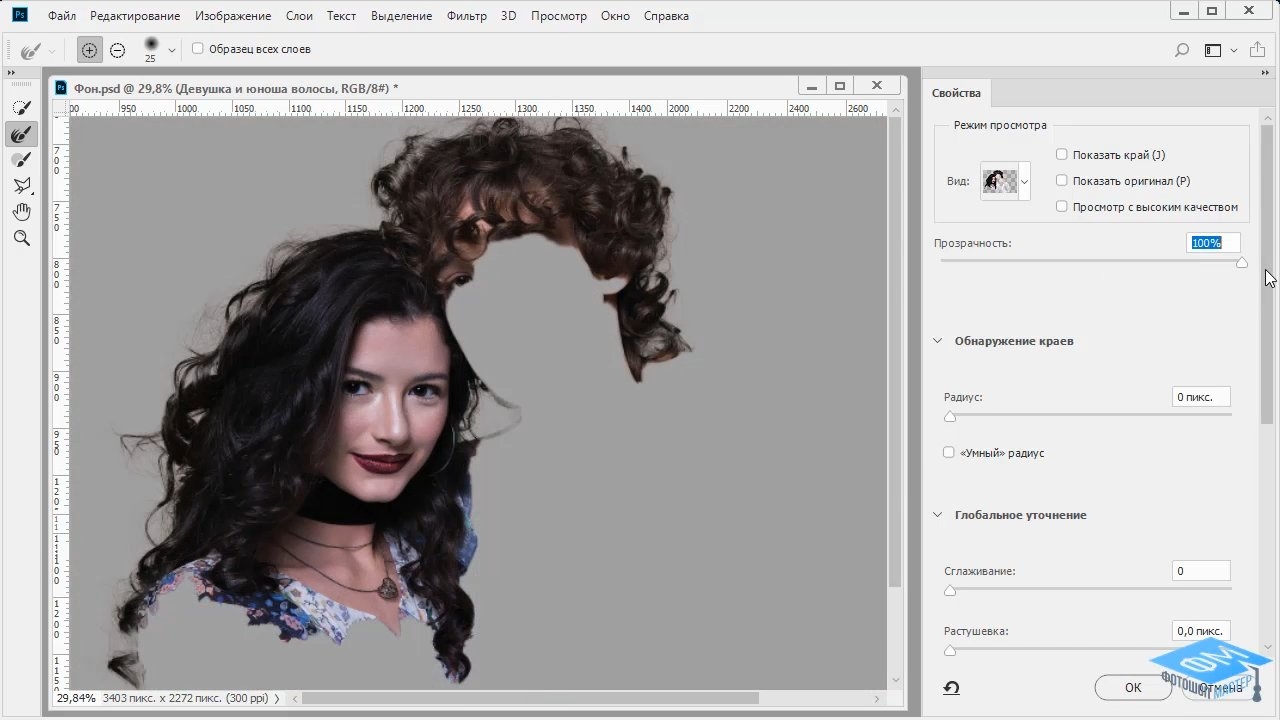The image size is (1280, 720).
Task: Switch brush to add-to-selection mode
Action: 89,50
